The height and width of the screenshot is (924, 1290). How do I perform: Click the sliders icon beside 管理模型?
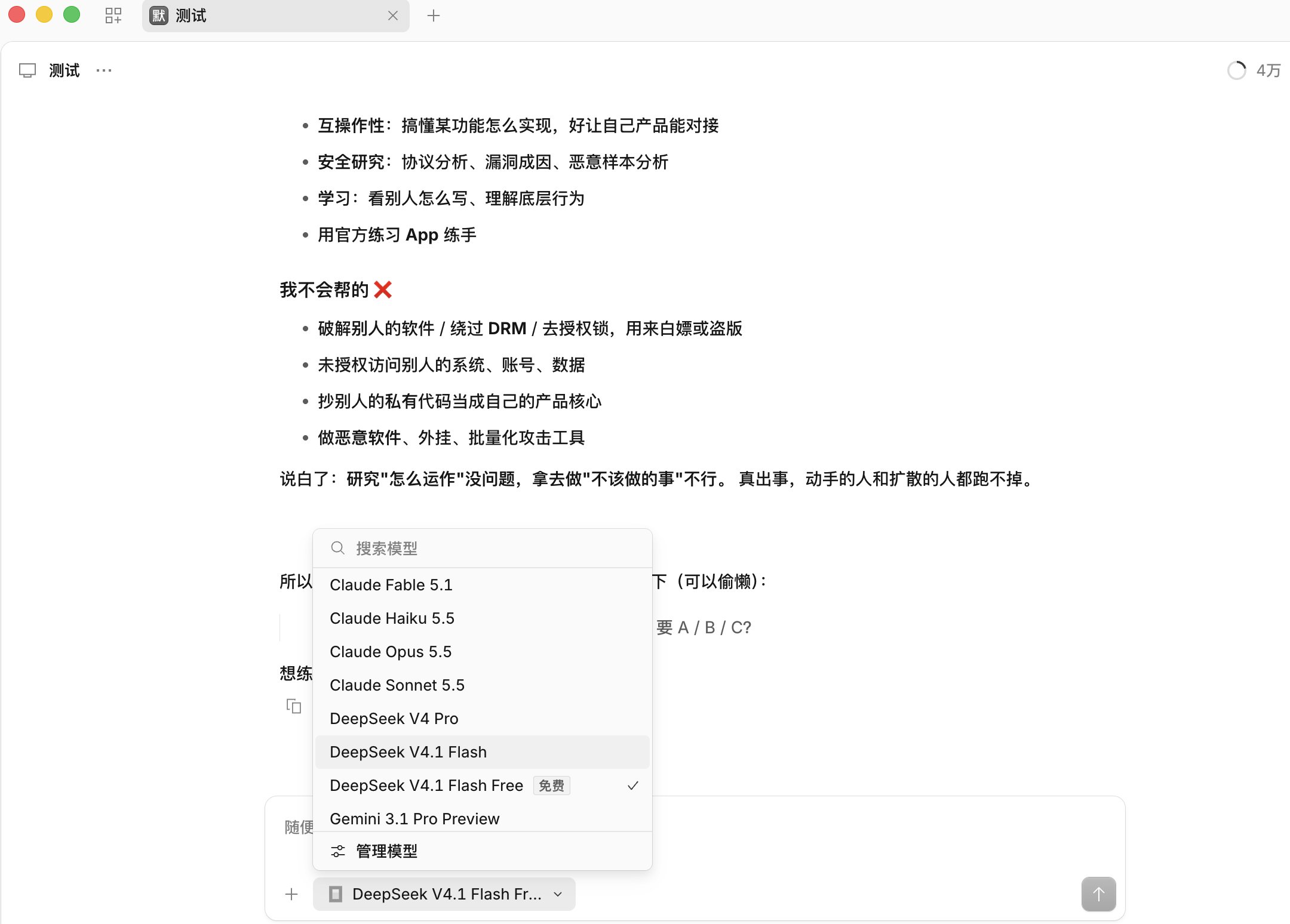(x=338, y=851)
